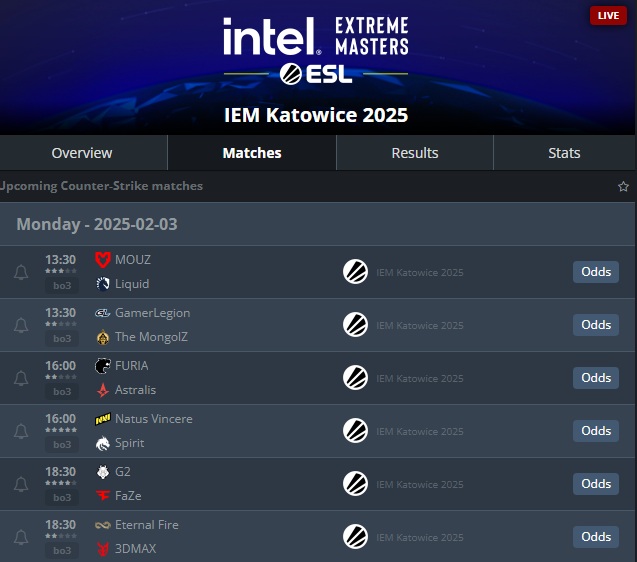Image resolution: width=637 pixels, height=562 pixels.
Task: Click the Astralis team logo
Action: pos(103,390)
